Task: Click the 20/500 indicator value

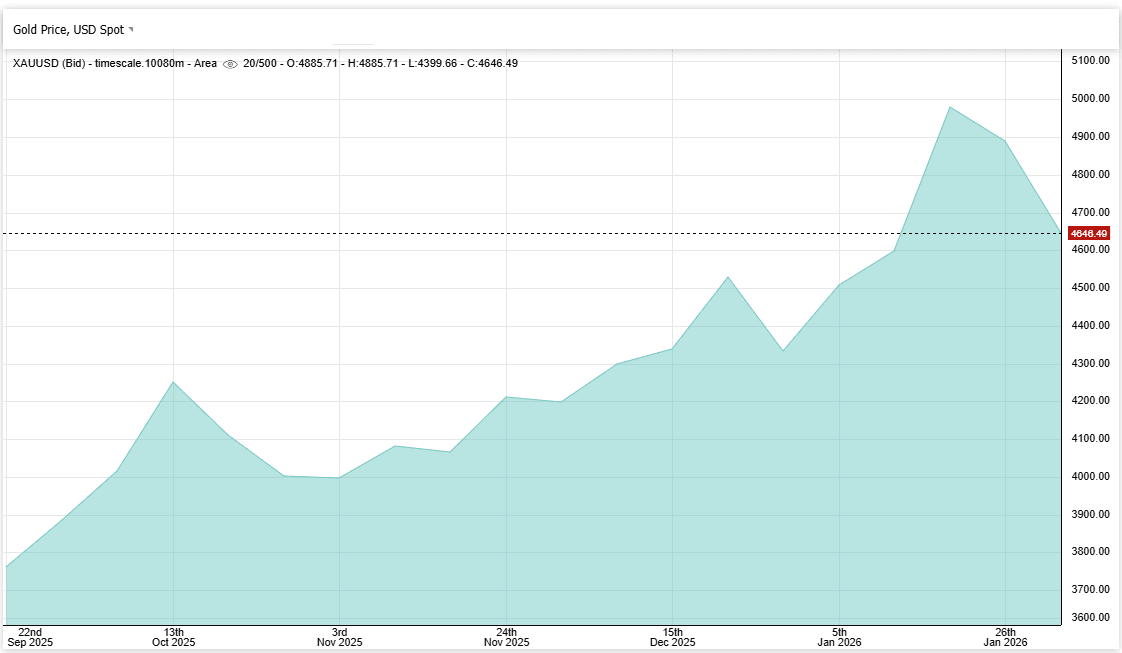Action: (260, 63)
